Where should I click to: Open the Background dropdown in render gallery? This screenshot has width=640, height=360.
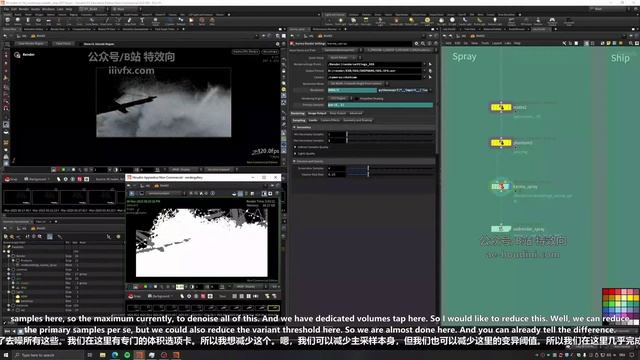37,179
